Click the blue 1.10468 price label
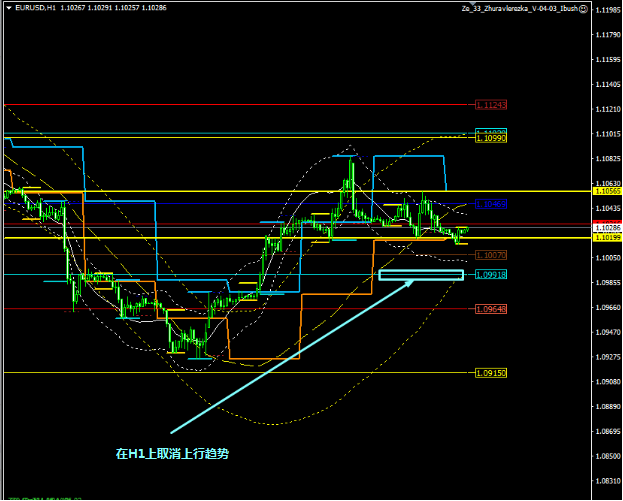 click(490, 204)
